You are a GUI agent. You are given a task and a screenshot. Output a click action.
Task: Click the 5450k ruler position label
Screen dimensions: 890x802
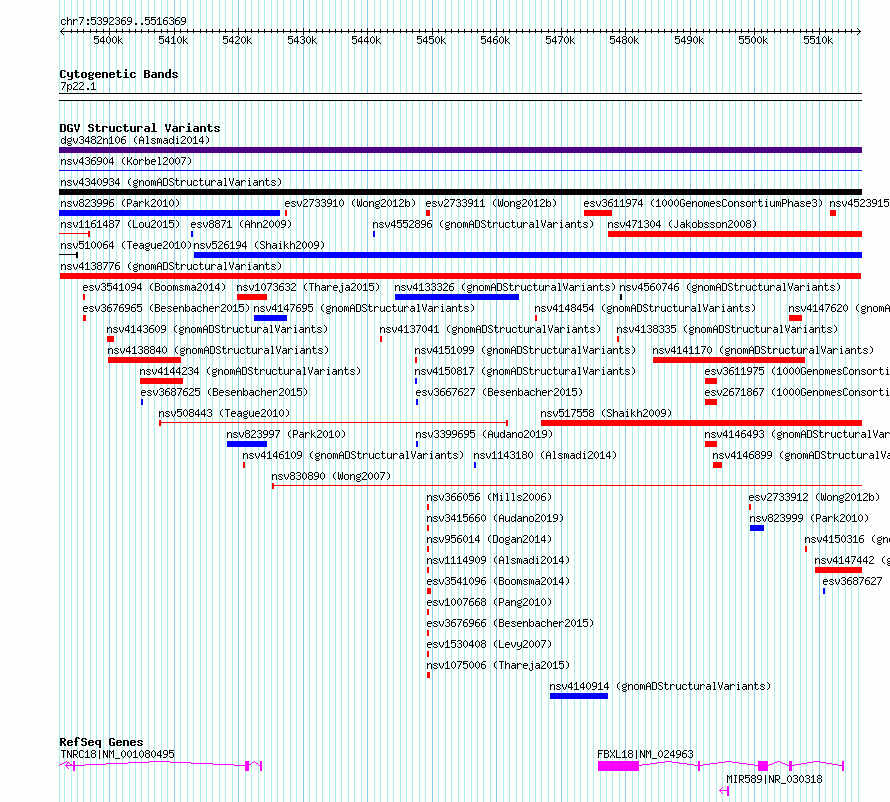coord(431,40)
